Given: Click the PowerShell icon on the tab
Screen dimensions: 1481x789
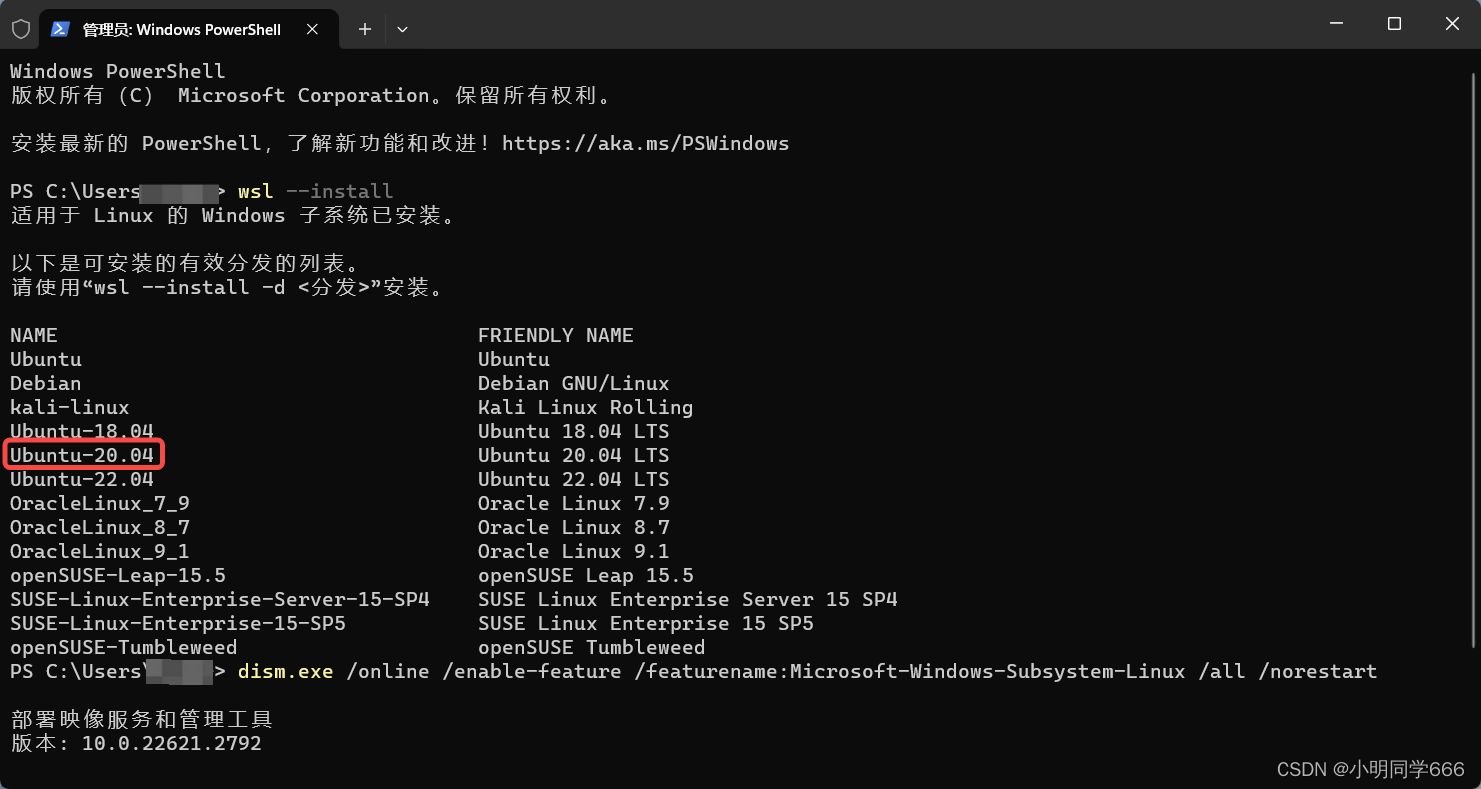Looking at the screenshot, I should click(61, 29).
